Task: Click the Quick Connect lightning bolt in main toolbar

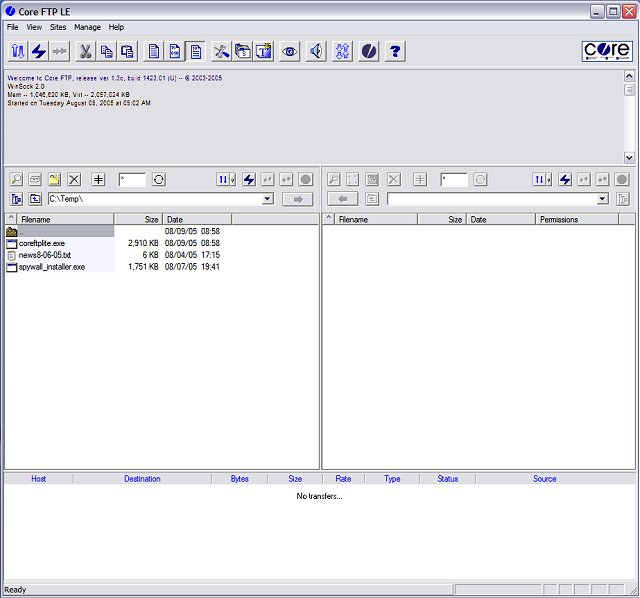Action: coord(39,51)
